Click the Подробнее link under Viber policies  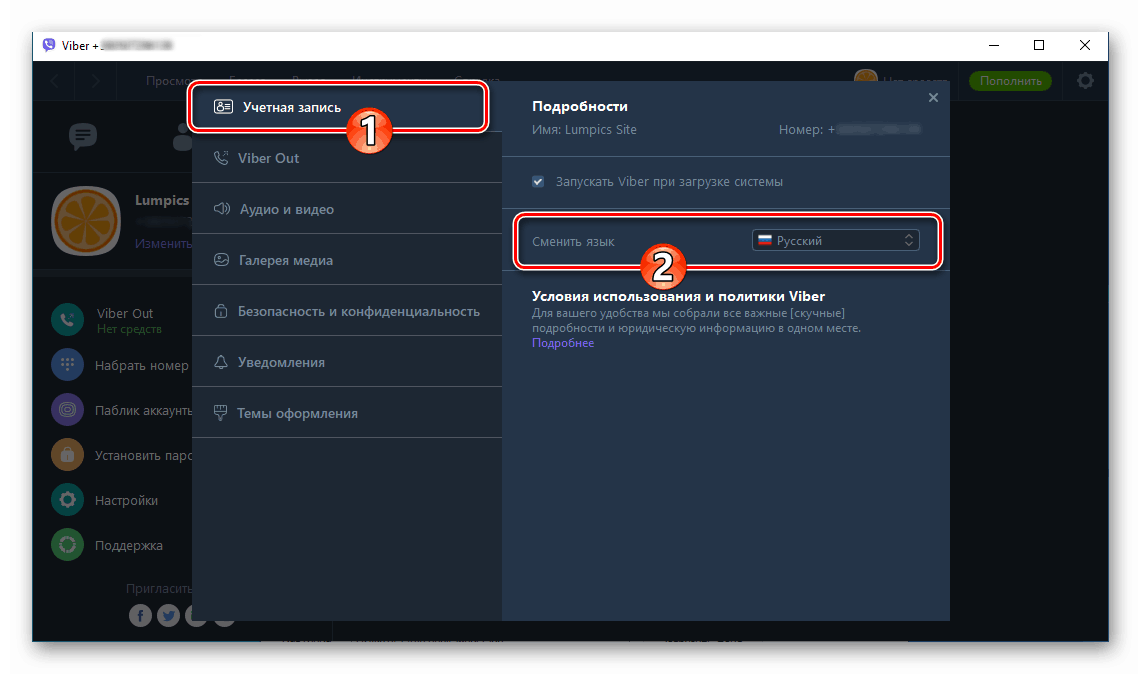[562, 343]
